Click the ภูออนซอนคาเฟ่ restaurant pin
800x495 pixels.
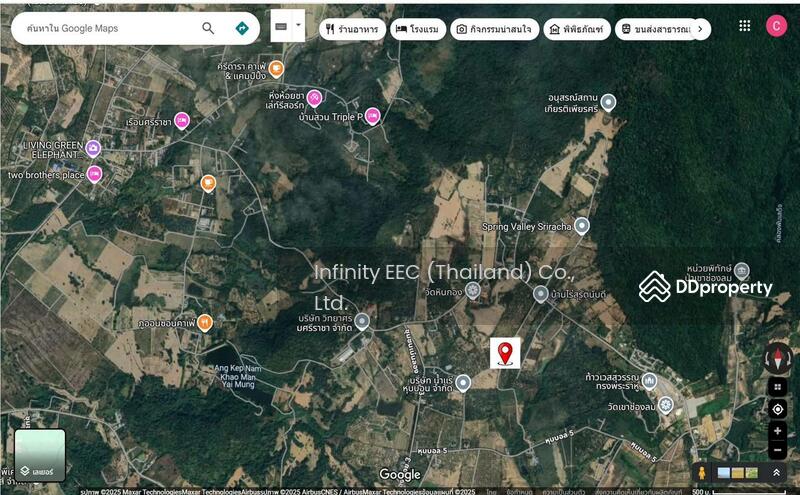pos(205,323)
